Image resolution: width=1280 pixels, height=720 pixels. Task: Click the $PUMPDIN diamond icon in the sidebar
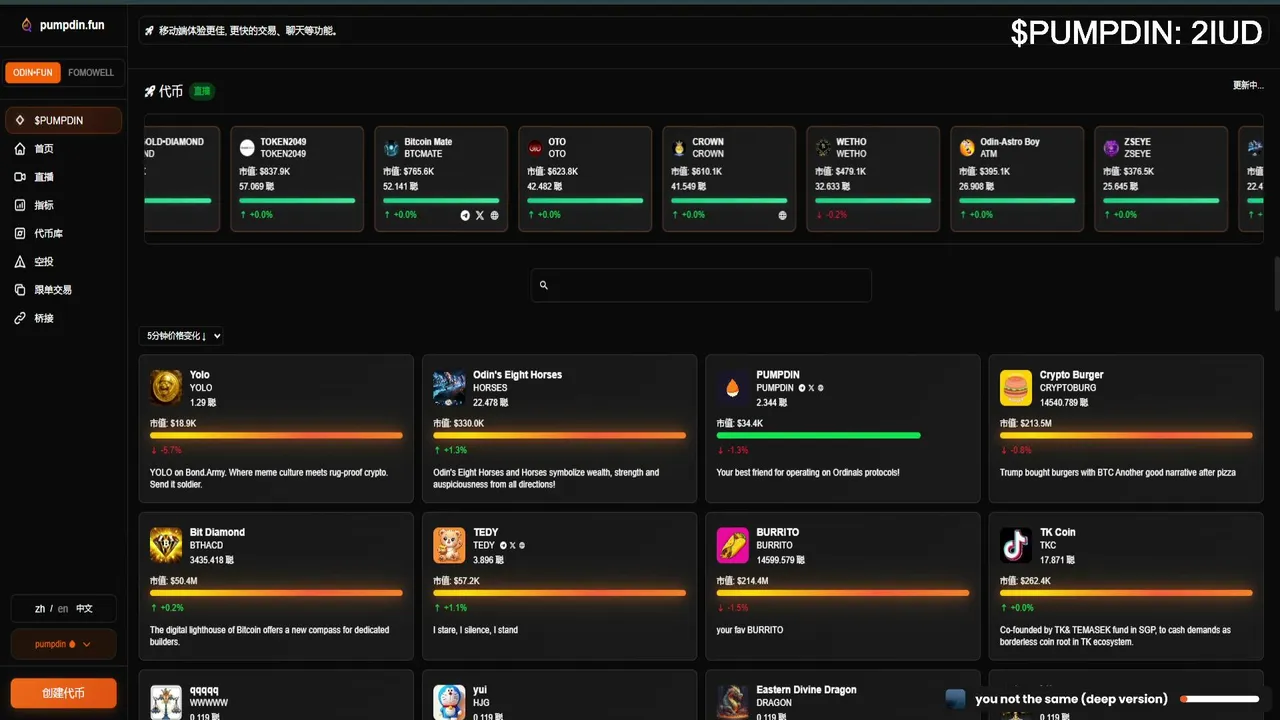tap(20, 120)
